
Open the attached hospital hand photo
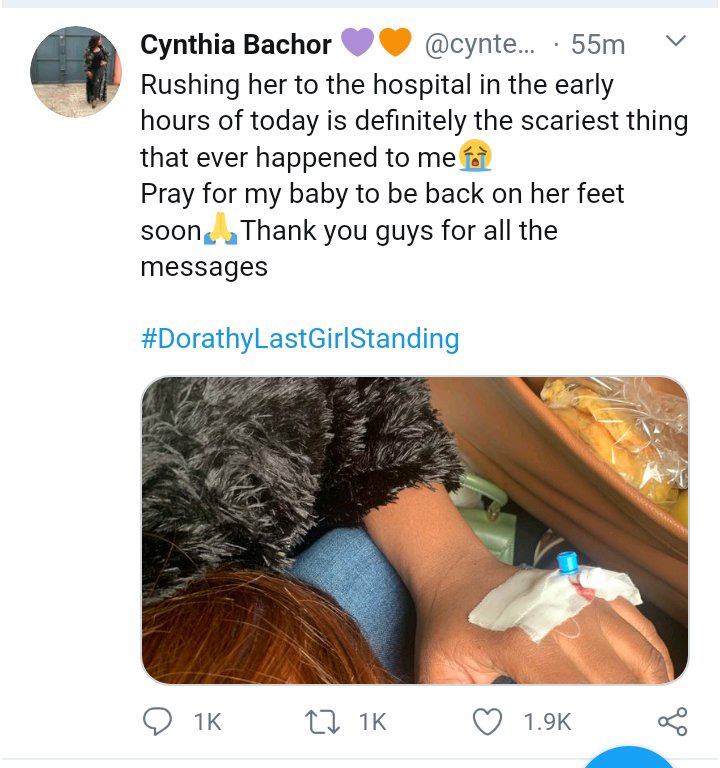(x=415, y=530)
